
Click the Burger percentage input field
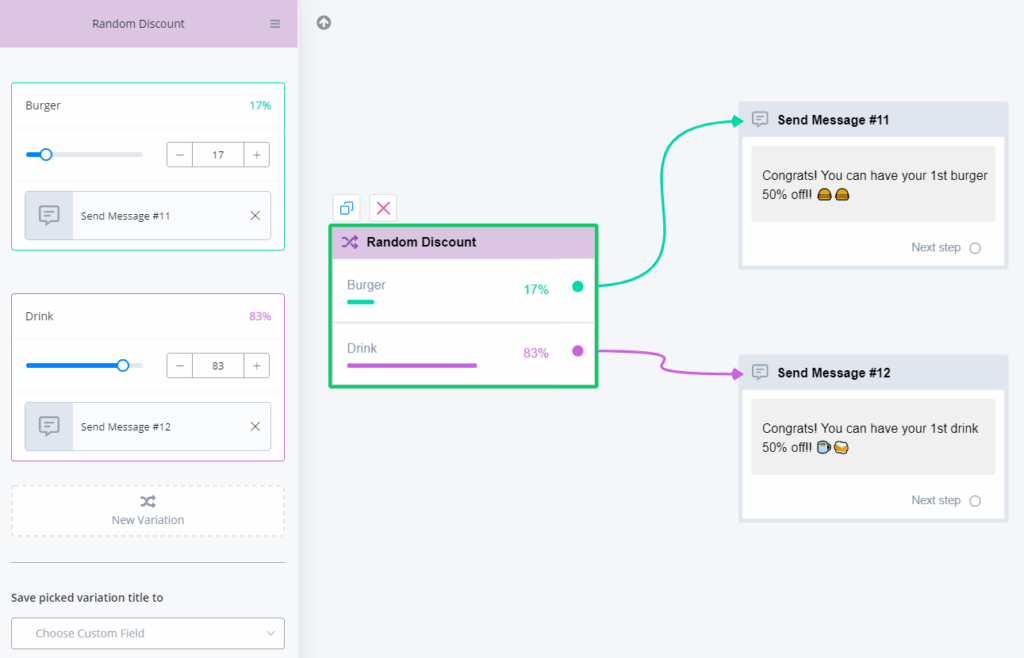[218, 155]
